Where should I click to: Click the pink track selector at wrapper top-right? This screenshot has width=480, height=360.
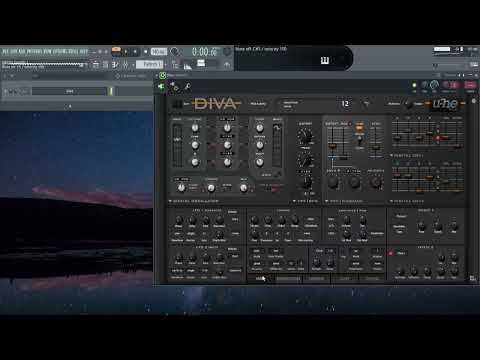tap(470, 85)
